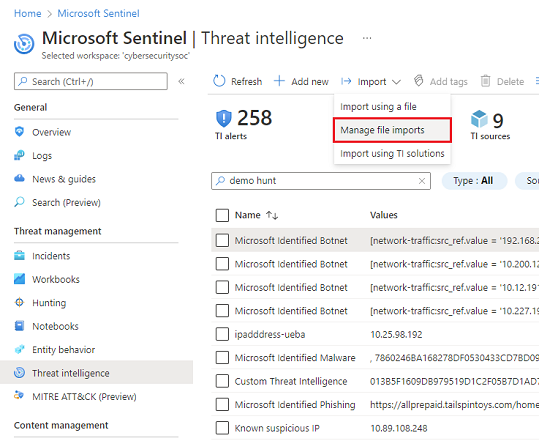539x441 pixels.
Task: Click the Search (Preview) magnifier icon
Action: 20,202
